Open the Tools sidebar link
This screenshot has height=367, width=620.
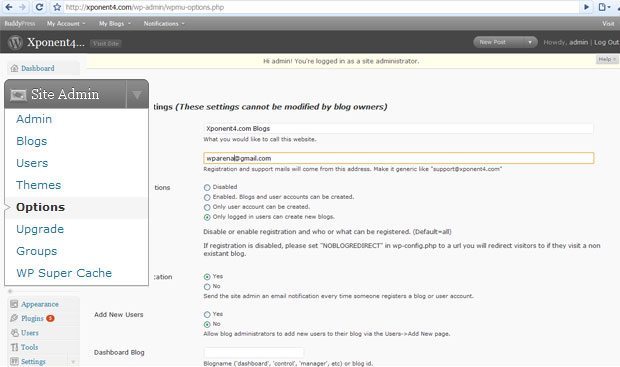pos(30,347)
